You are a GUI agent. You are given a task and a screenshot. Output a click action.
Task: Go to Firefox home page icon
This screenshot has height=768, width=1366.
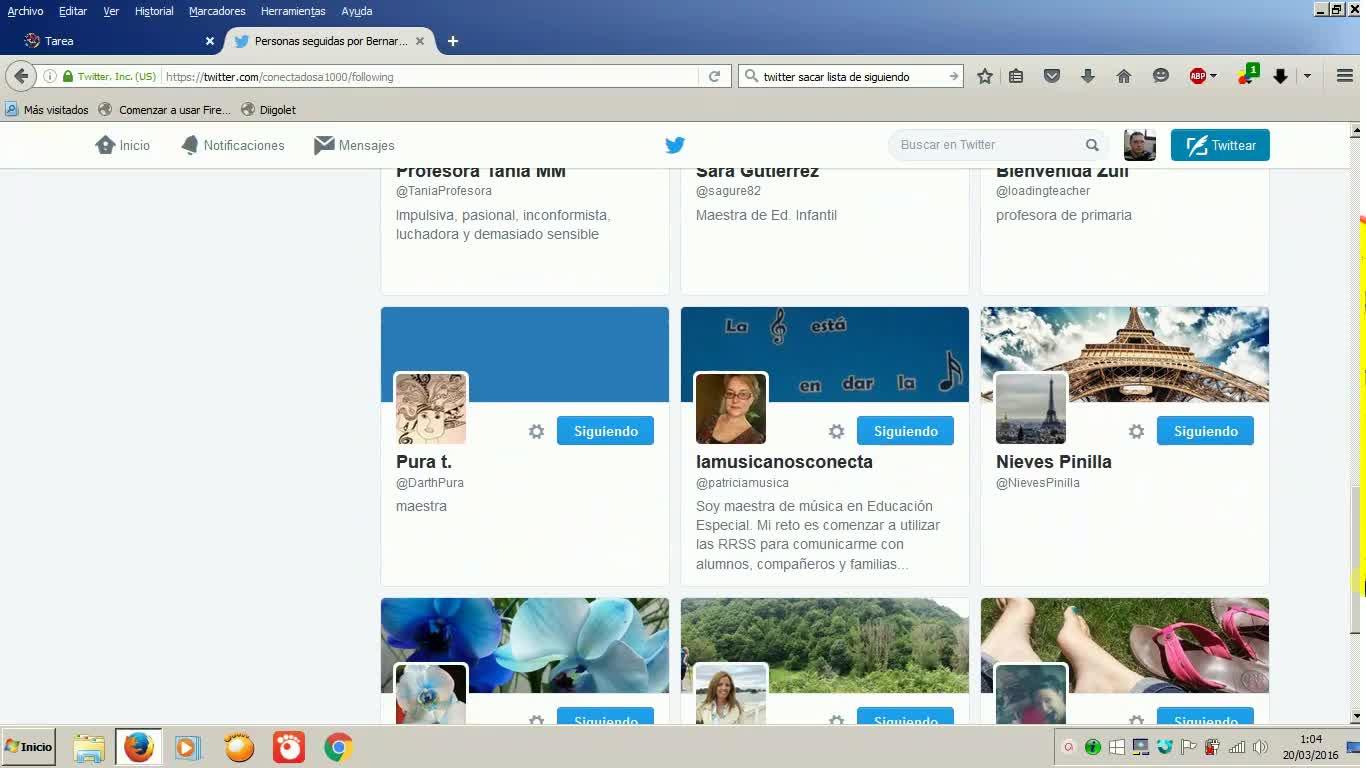[1124, 76]
